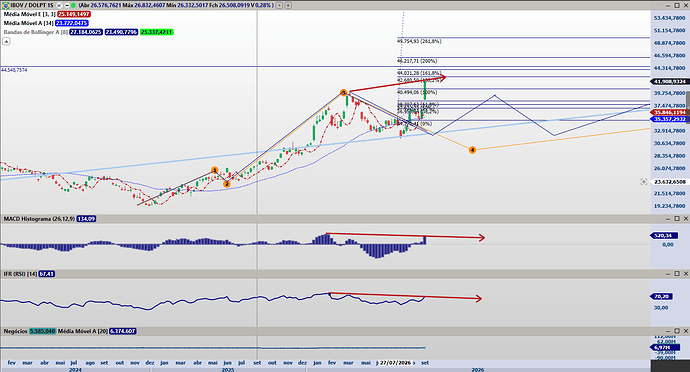Click the volume average badge 6.174.607
Viewport: 690px width, 372px height.
pos(123,331)
